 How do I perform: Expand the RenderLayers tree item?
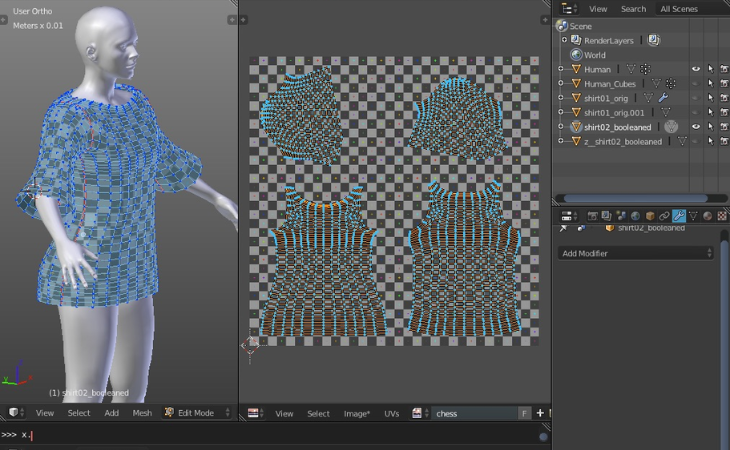[564, 40]
